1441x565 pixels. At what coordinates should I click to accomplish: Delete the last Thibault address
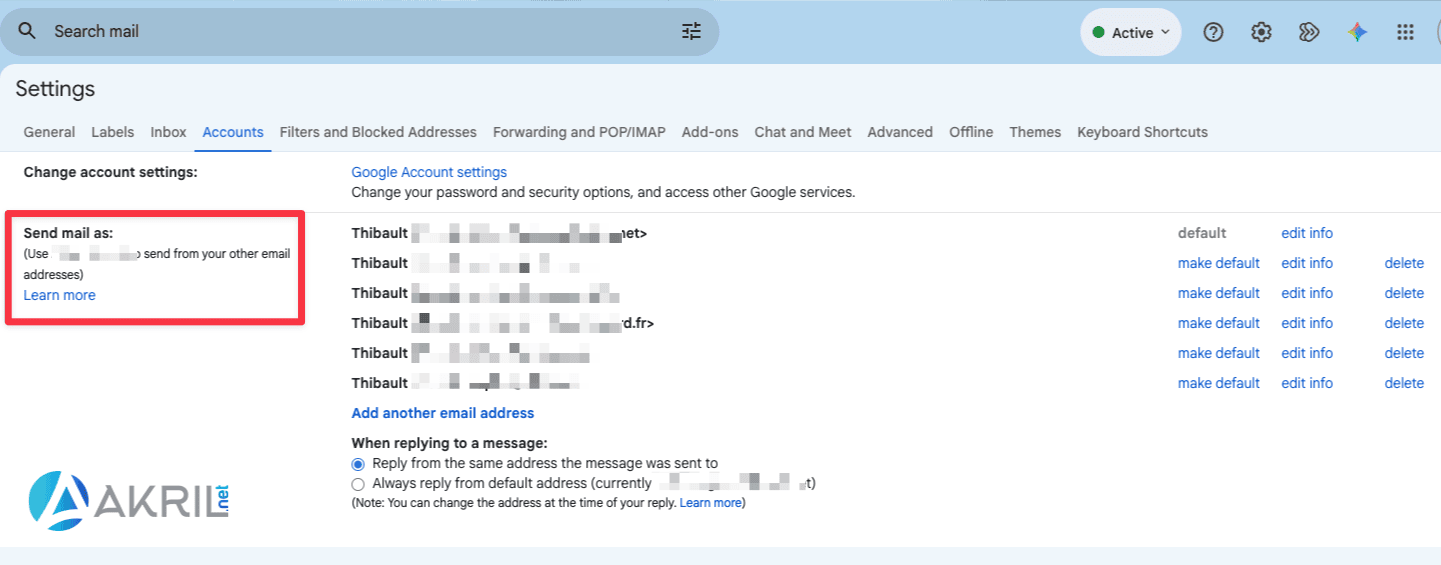1404,383
